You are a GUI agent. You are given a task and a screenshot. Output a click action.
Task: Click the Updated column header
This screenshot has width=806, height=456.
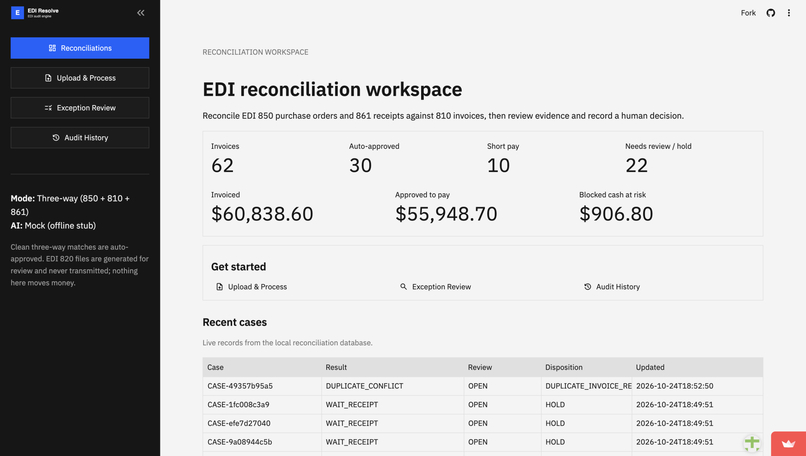click(x=698, y=367)
